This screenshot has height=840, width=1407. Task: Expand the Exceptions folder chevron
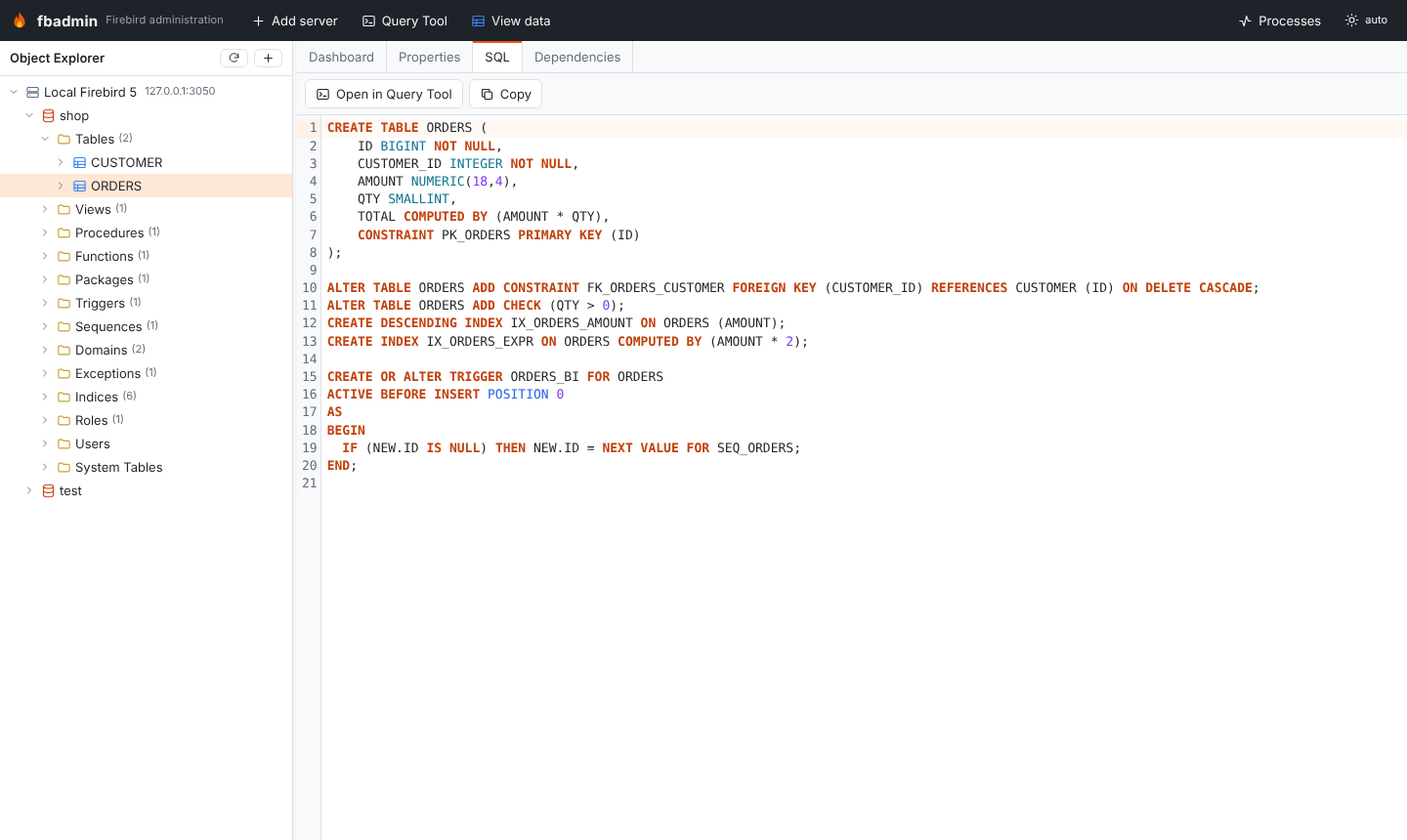45,373
